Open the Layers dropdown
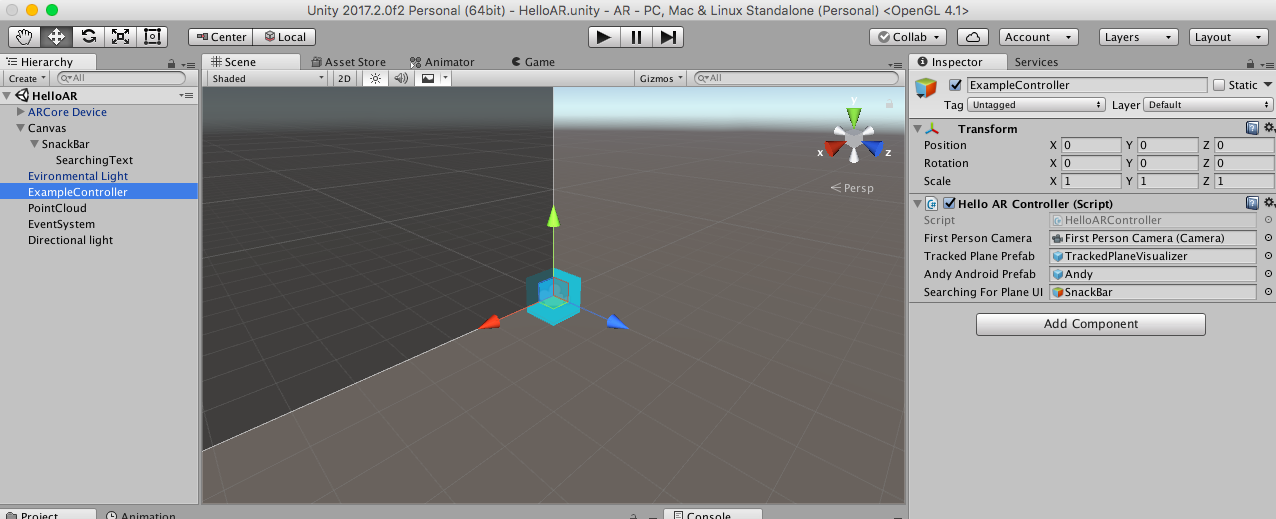The width and height of the screenshot is (1276, 519). tap(1139, 37)
